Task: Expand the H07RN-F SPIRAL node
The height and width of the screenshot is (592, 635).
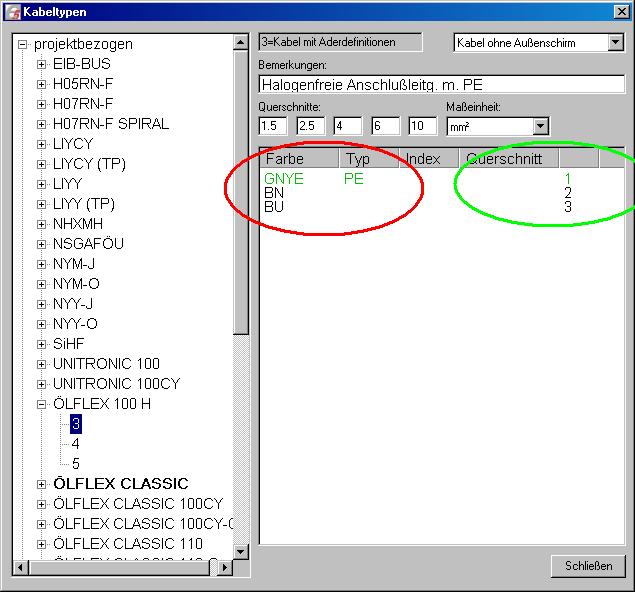Action: 41,124
